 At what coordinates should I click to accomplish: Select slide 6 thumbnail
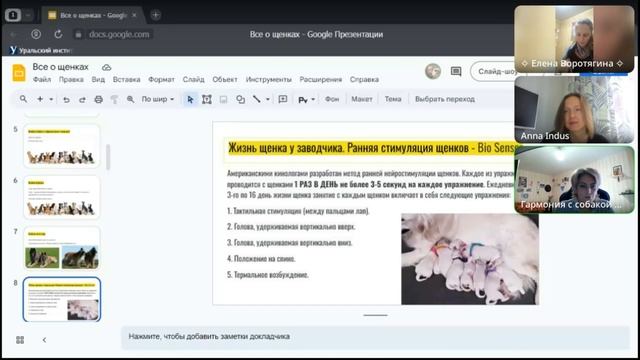coord(62,197)
